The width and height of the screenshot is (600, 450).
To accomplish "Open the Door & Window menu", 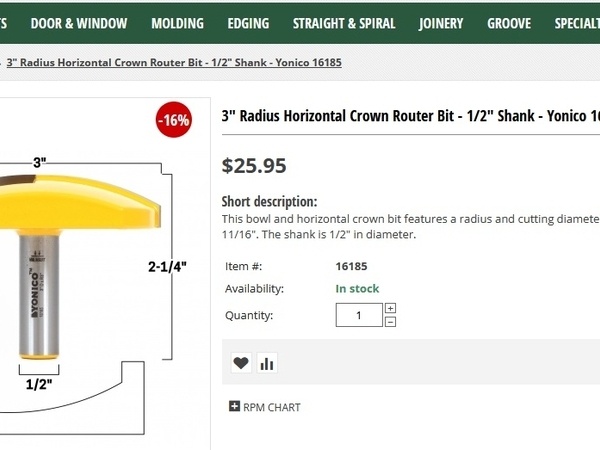I will [79, 23].
